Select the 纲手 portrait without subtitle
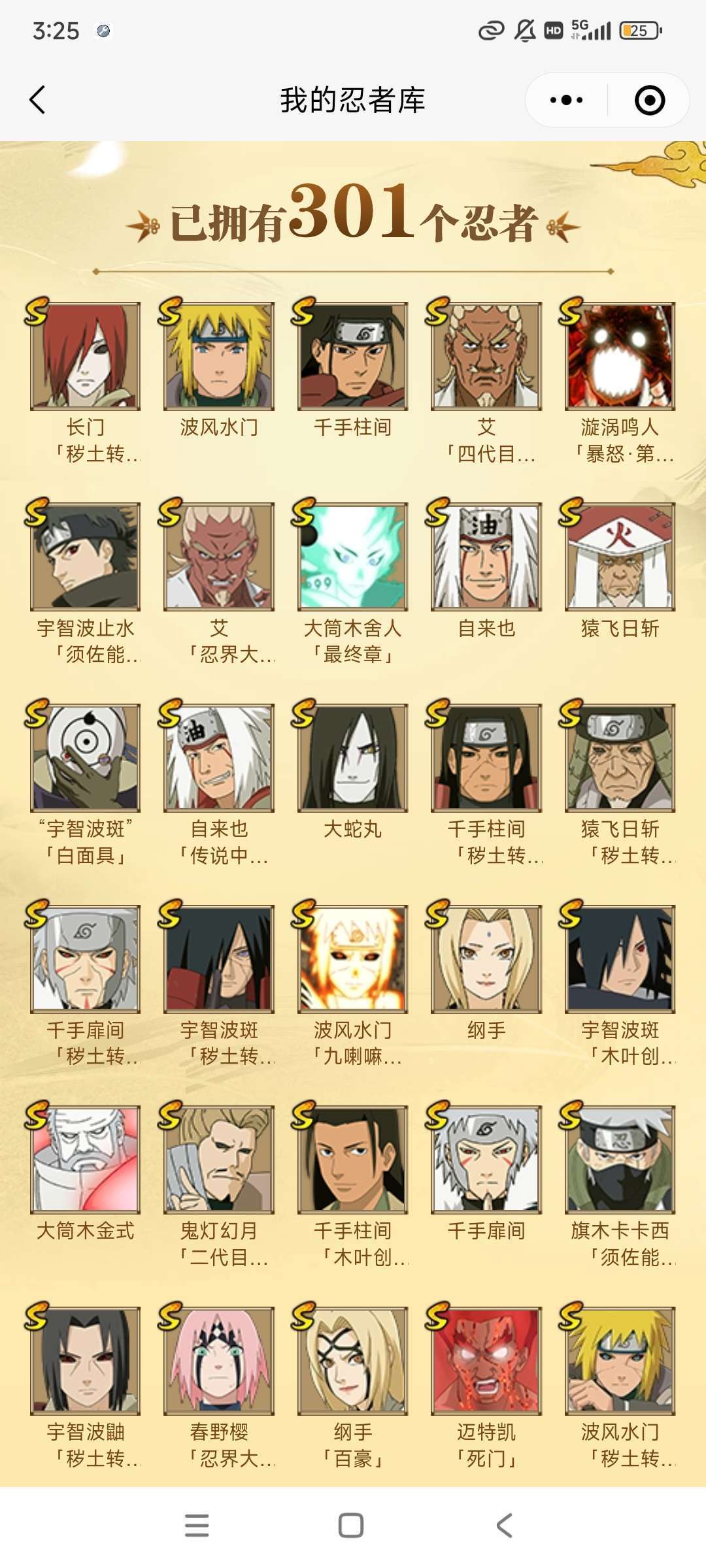Screen dimensions: 706x1568 (x=486, y=959)
